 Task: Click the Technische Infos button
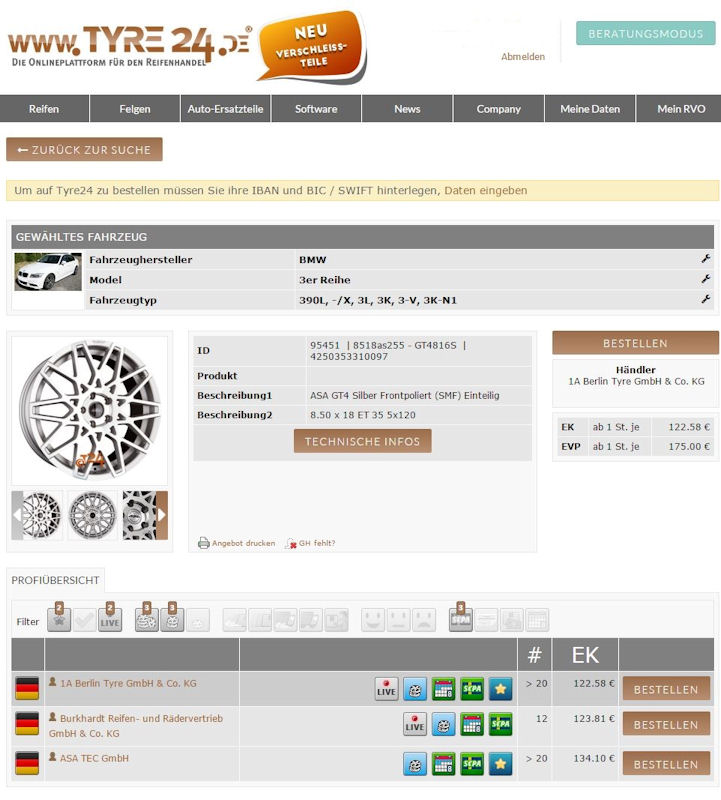point(362,441)
